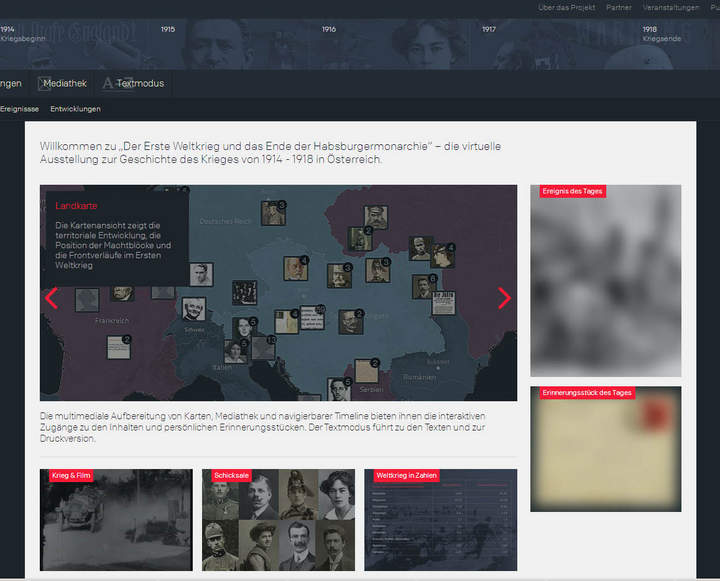Open portrait marker on Schweiz on map
The image size is (720, 581).
click(x=194, y=309)
